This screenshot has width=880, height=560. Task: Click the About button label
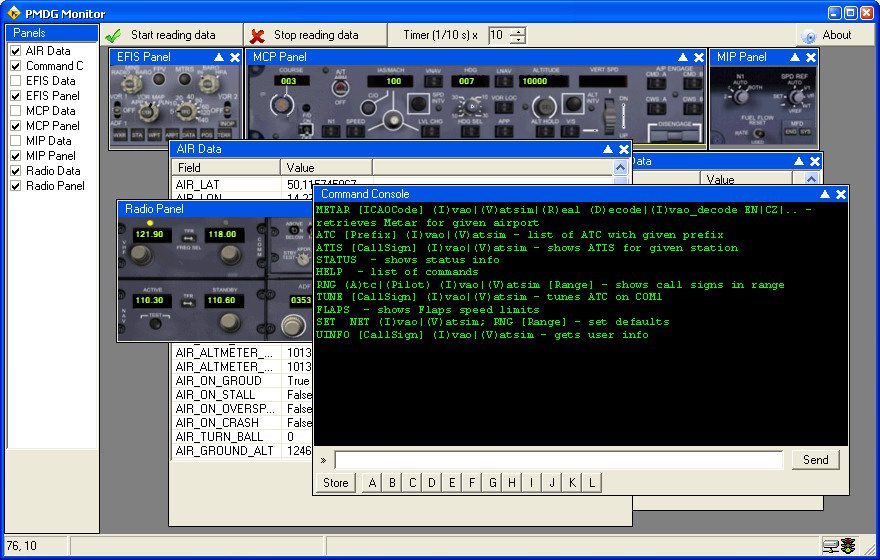pyautogui.click(x=837, y=35)
